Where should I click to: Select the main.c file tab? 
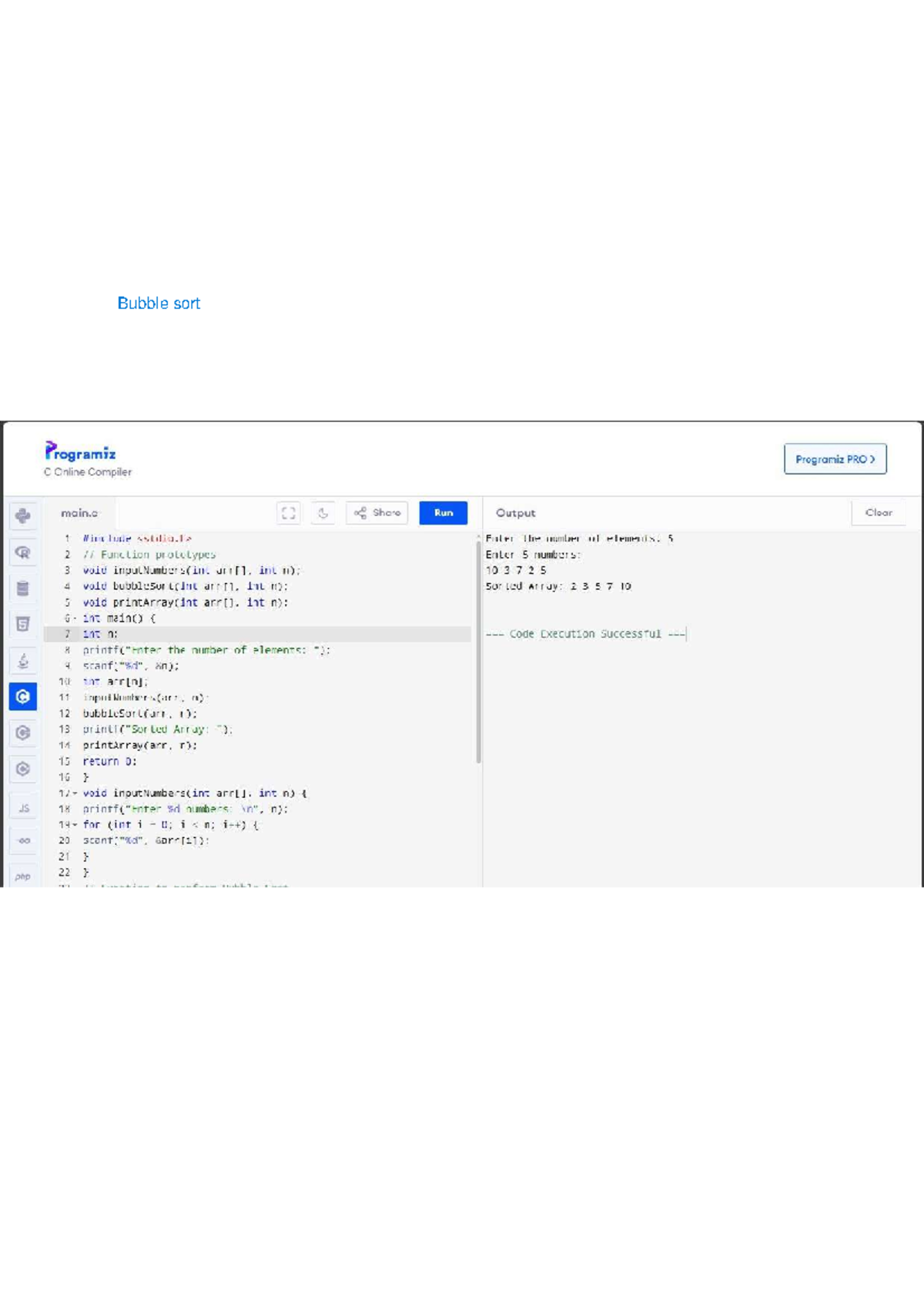point(79,513)
